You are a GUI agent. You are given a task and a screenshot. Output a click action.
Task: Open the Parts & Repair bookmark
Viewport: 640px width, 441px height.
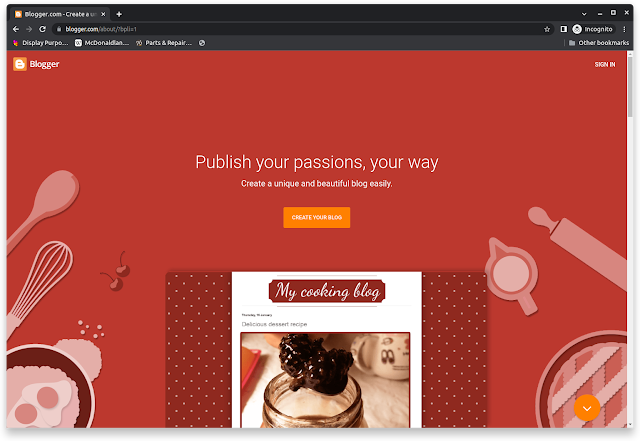[x=164, y=43]
